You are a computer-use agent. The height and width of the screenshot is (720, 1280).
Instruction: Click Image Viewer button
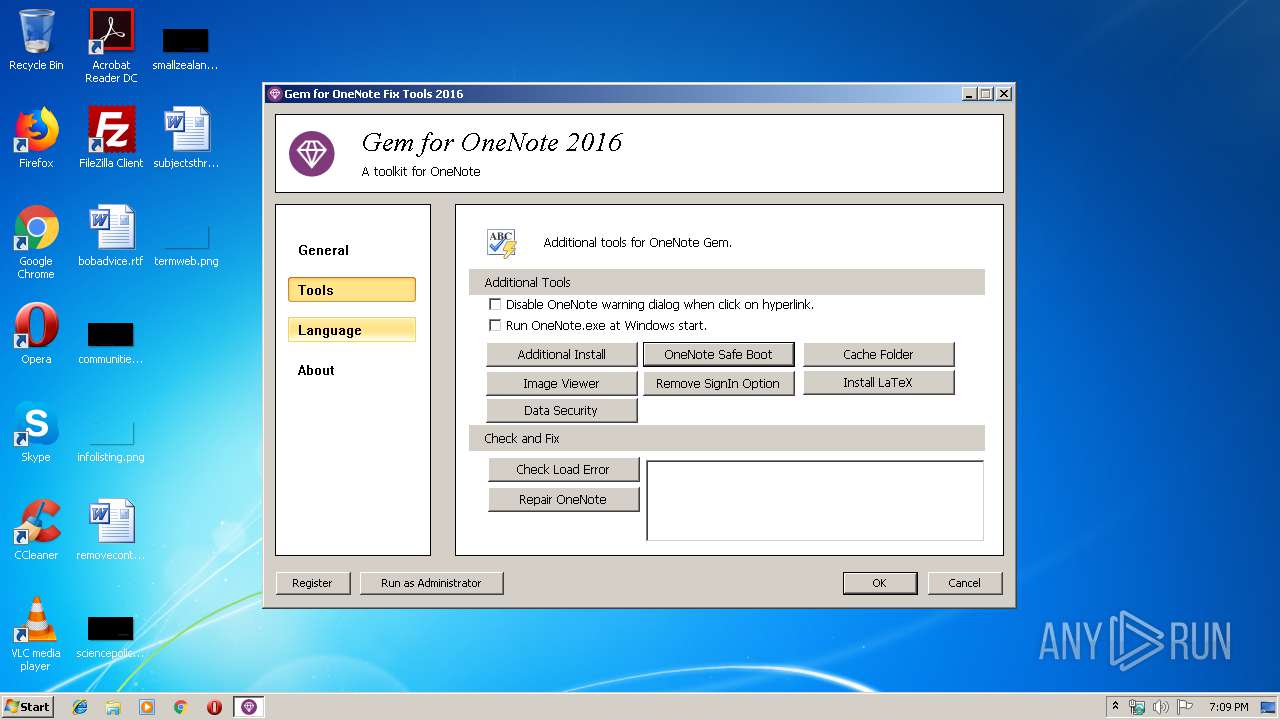[562, 383]
